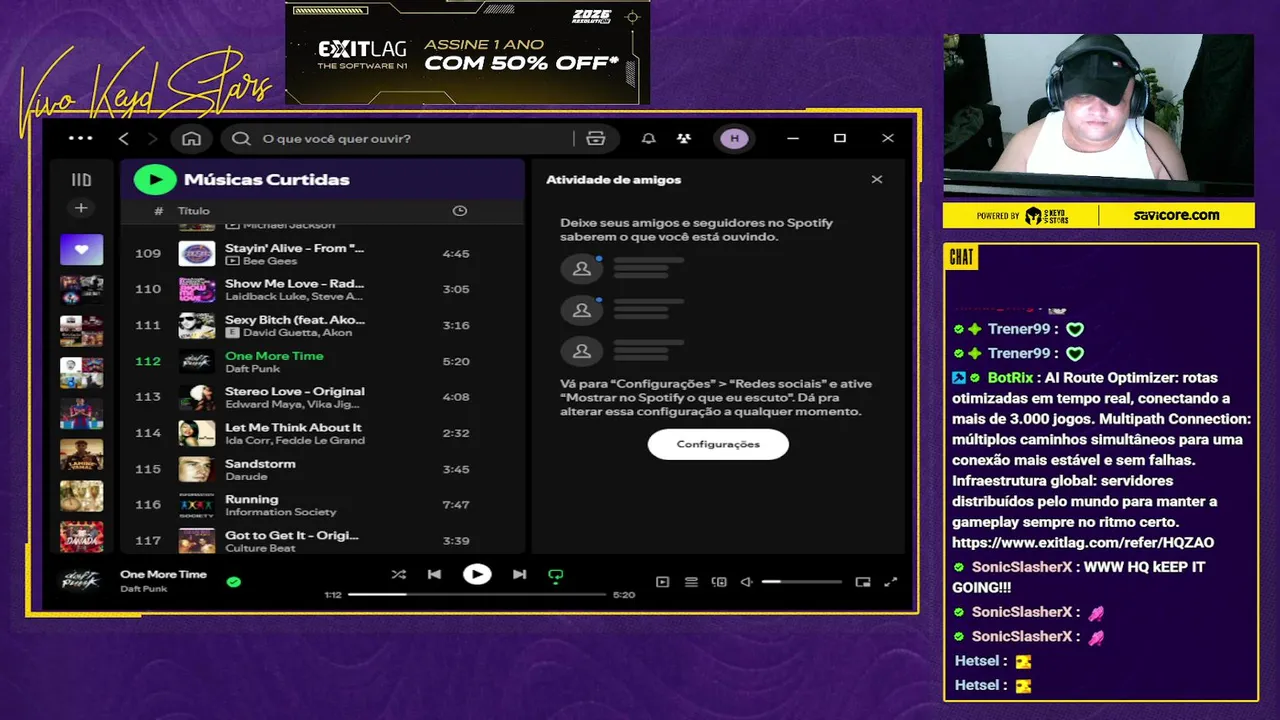Image resolution: width=1280 pixels, height=720 pixels.
Task: Click on the volume slider
Action: point(801,582)
